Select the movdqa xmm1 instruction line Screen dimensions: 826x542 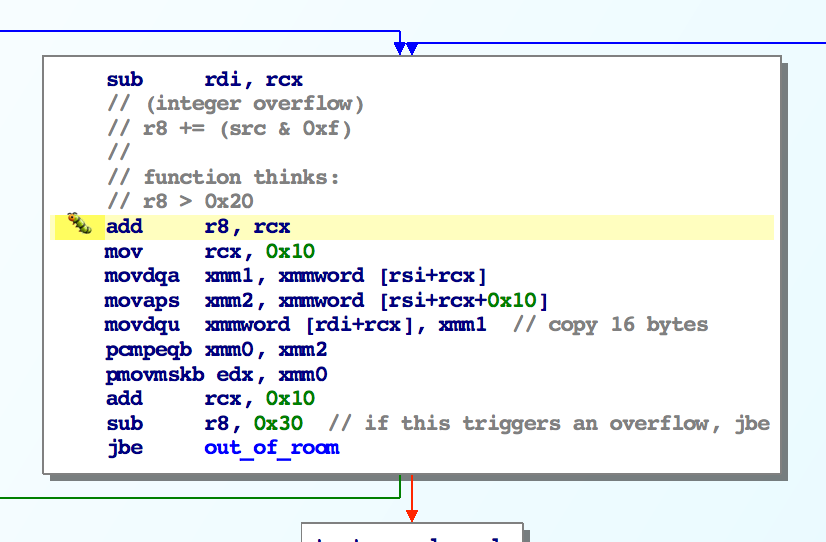pos(297,276)
